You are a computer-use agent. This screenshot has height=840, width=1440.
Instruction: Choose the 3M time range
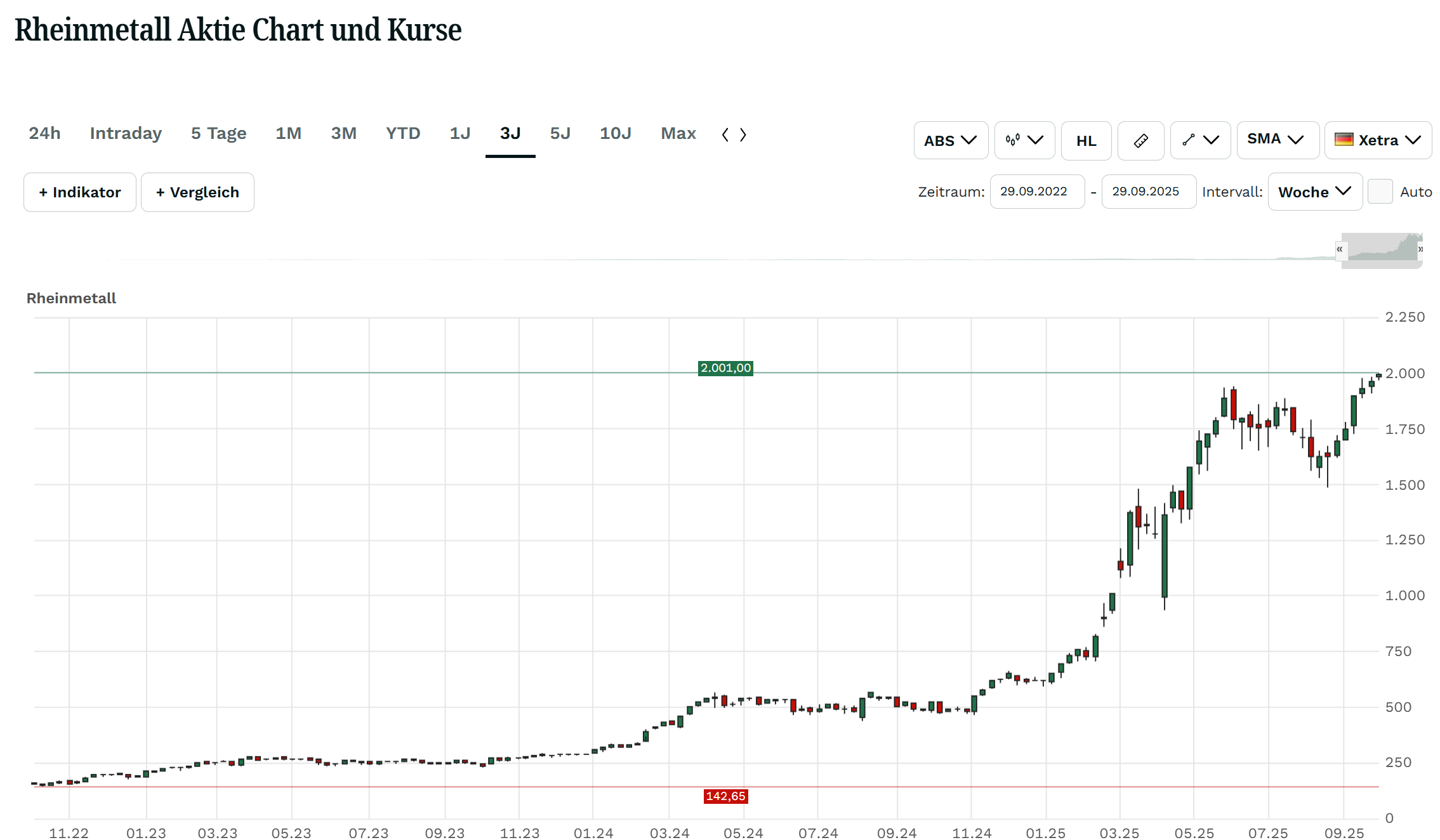coord(343,134)
